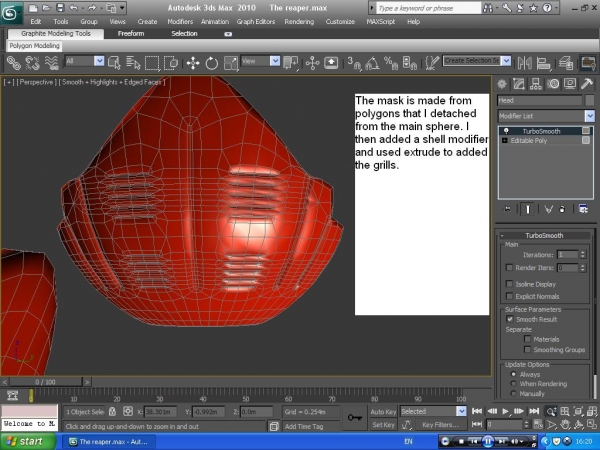Open Key Filters dialog
Viewport: 600px width, 450px height.
click(x=440, y=425)
